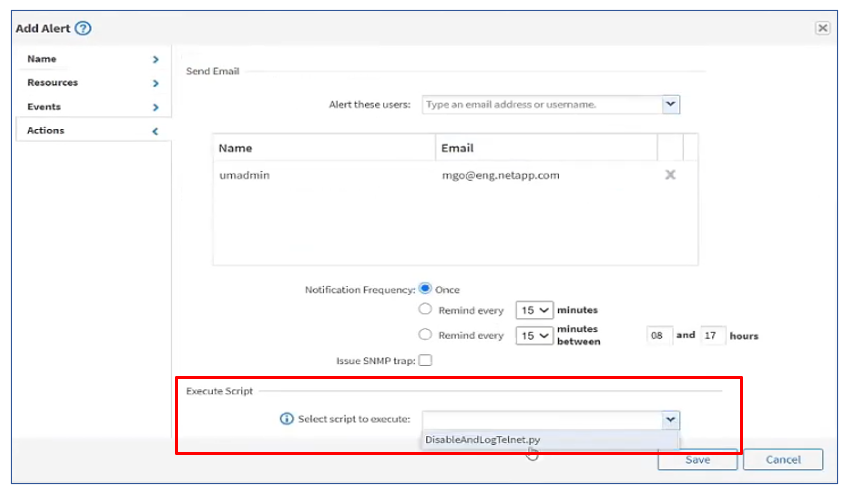Image resolution: width=853 pixels, height=493 pixels.
Task: Click the start hour field showing 08
Action: (x=658, y=335)
